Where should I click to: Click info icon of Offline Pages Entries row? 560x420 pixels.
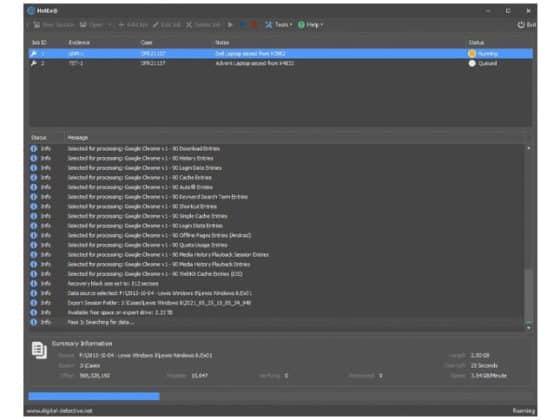pos(34,235)
